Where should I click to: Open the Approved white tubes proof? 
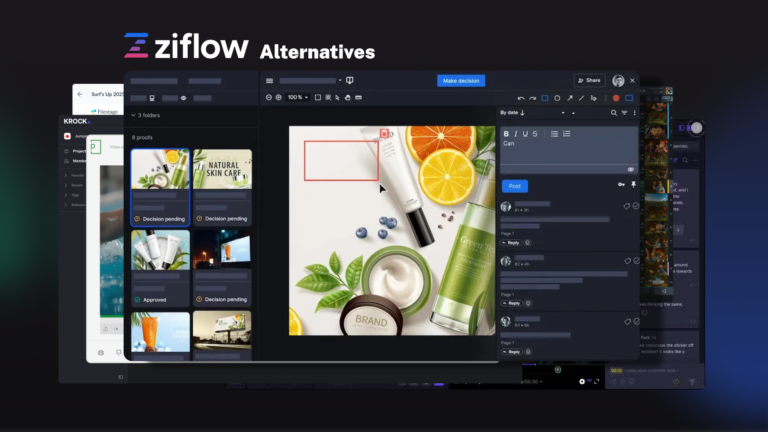pos(160,250)
